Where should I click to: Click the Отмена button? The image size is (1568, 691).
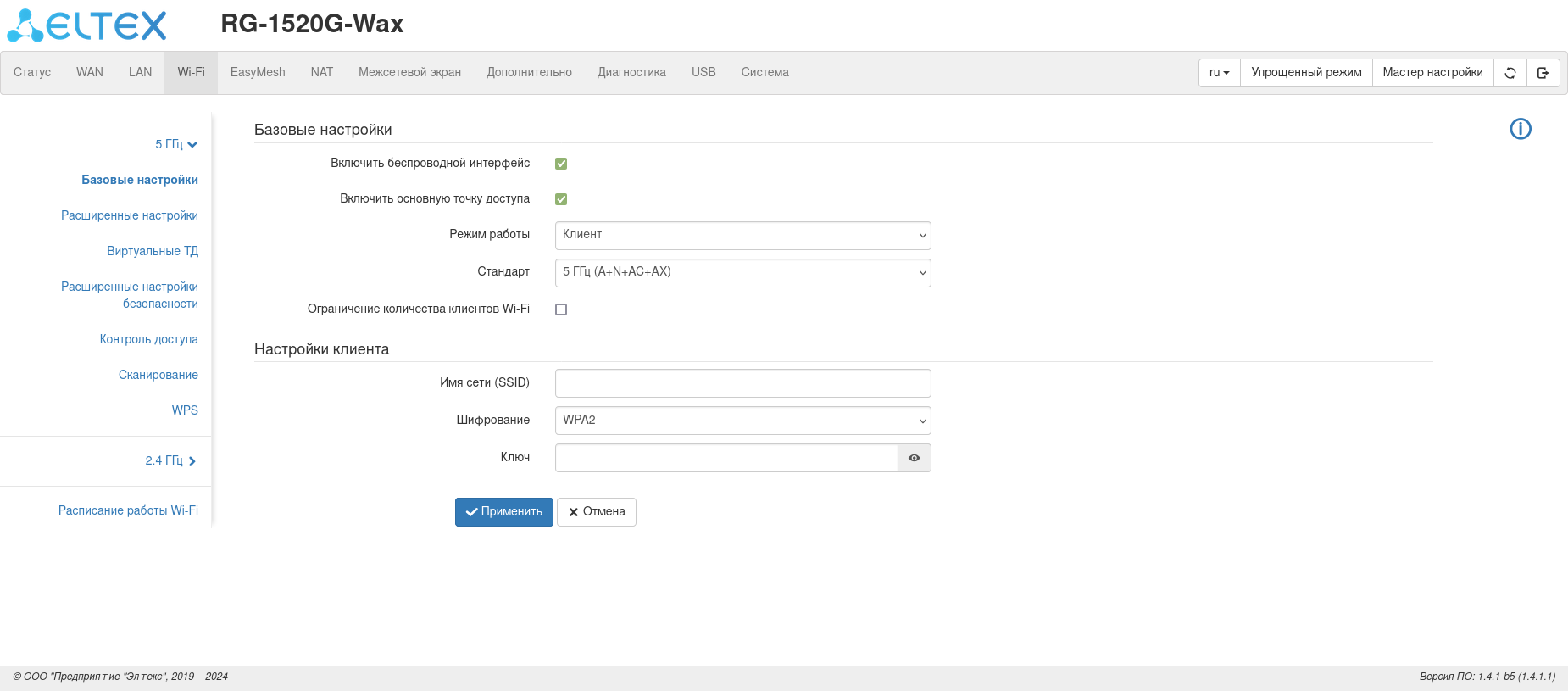point(597,512)
